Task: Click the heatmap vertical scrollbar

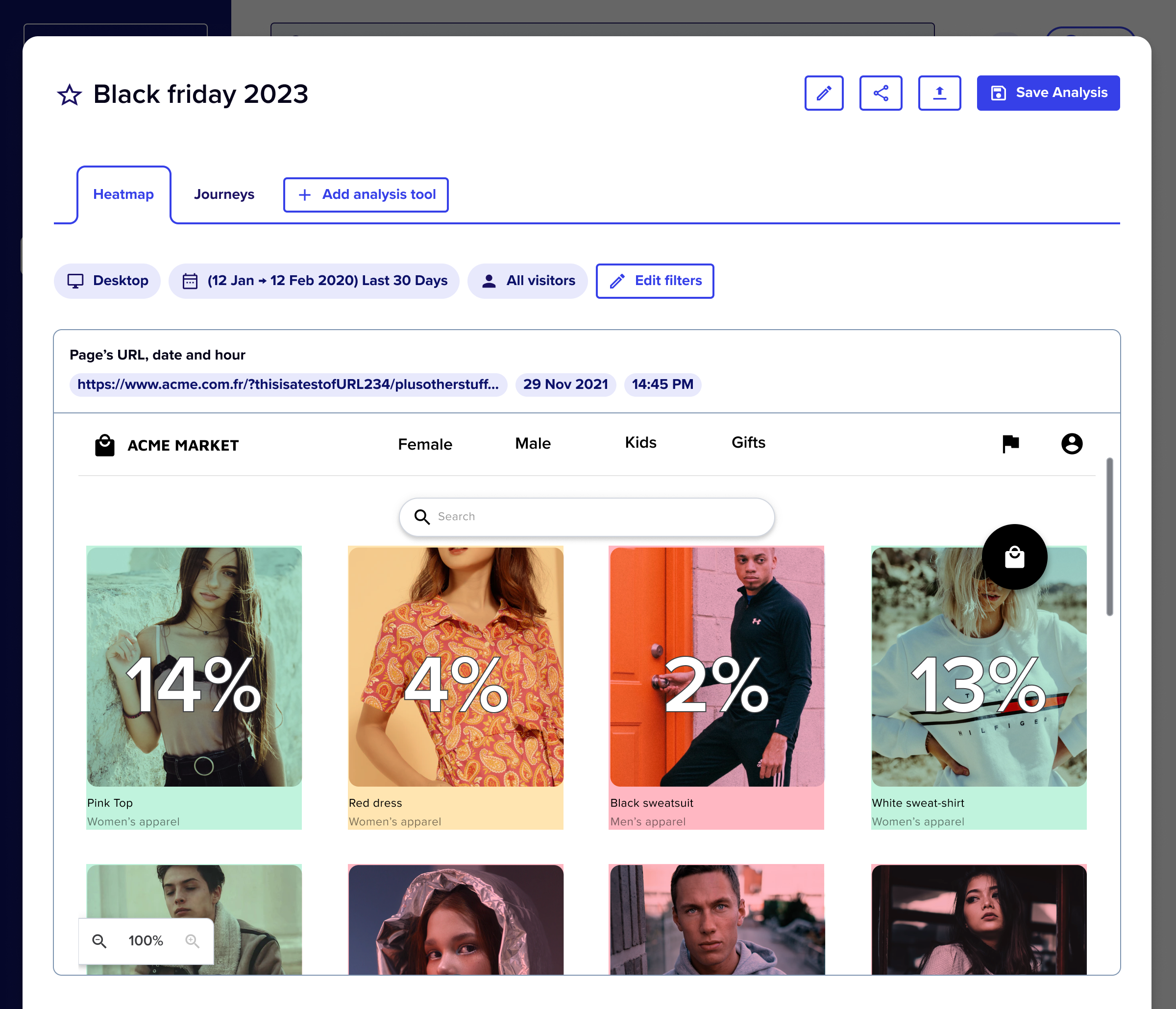Action: (1109, 536)
